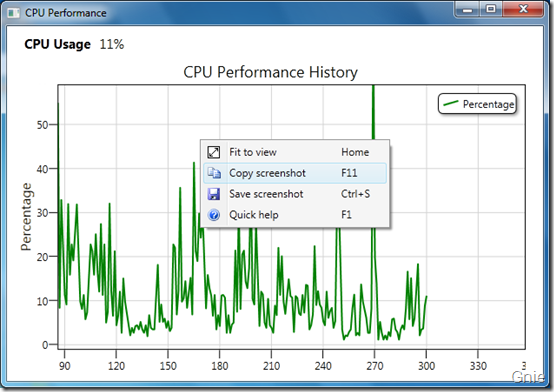Click the Copy screenshot pages icon
554x392 pixels.
[x=214, y=173]
